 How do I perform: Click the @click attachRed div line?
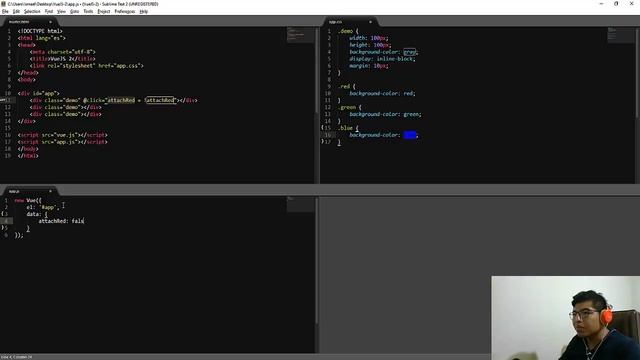pos(113,100)
